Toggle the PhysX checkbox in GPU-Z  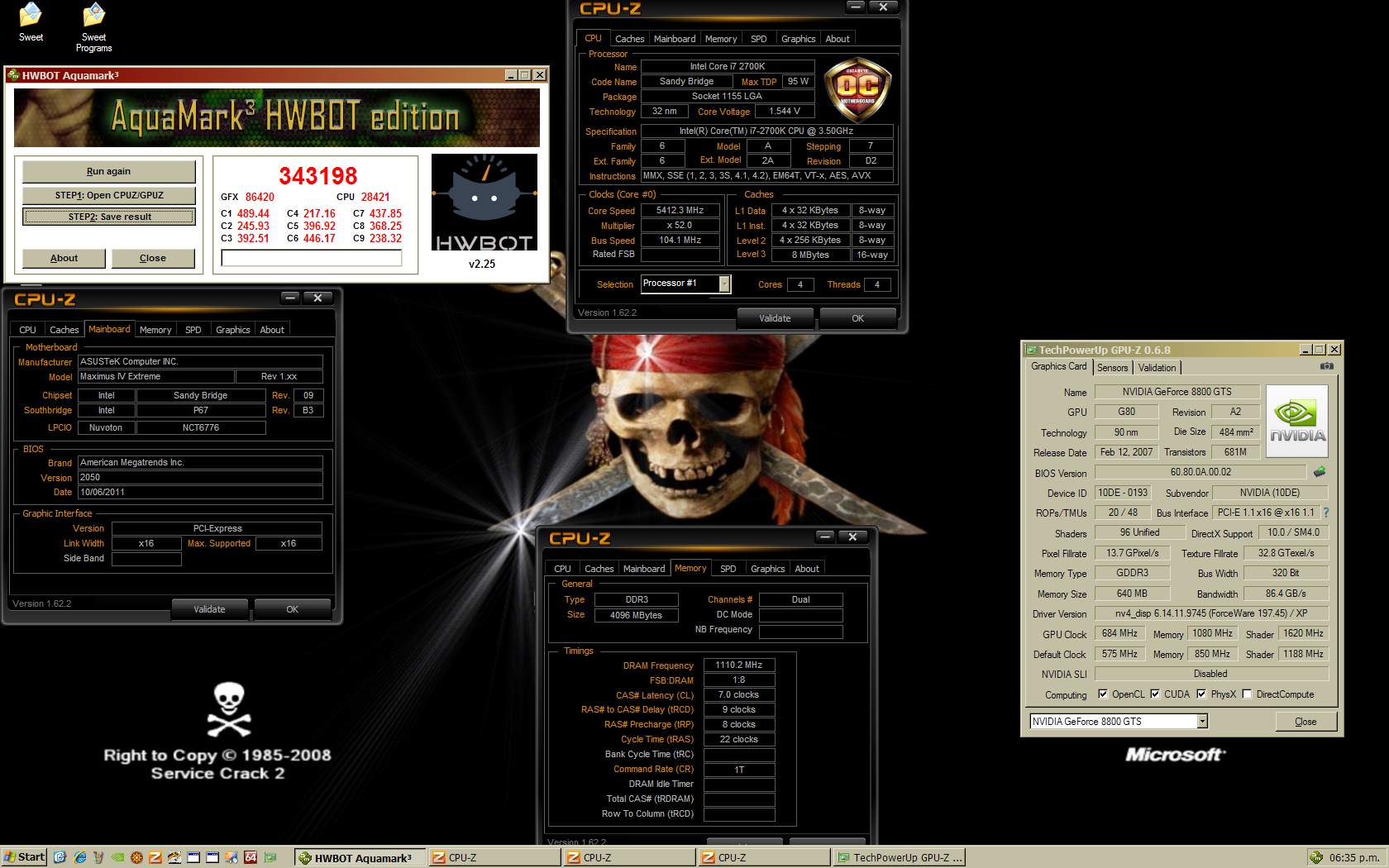pos(1201,694)
